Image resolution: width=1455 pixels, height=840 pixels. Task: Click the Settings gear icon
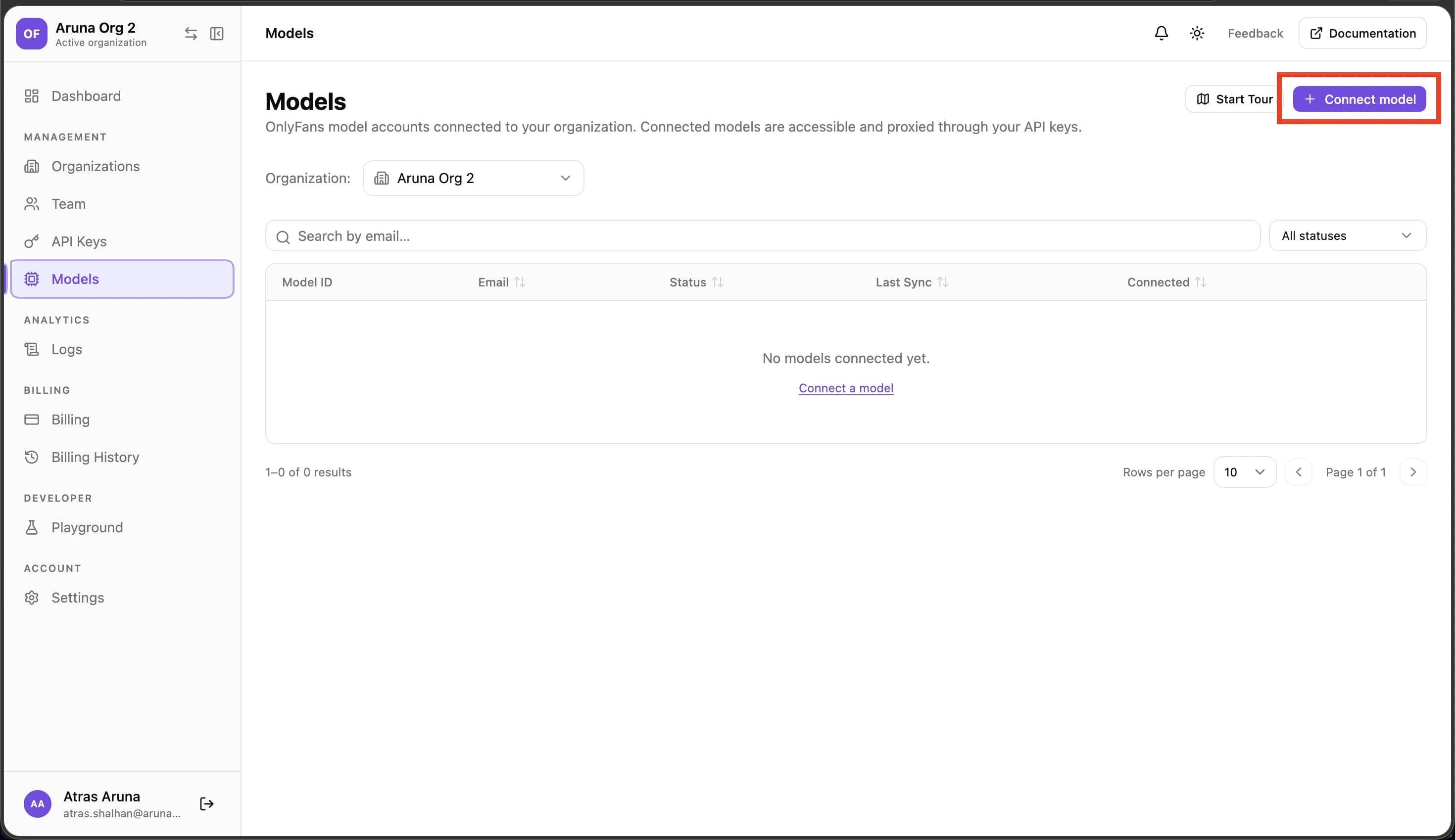32,598
